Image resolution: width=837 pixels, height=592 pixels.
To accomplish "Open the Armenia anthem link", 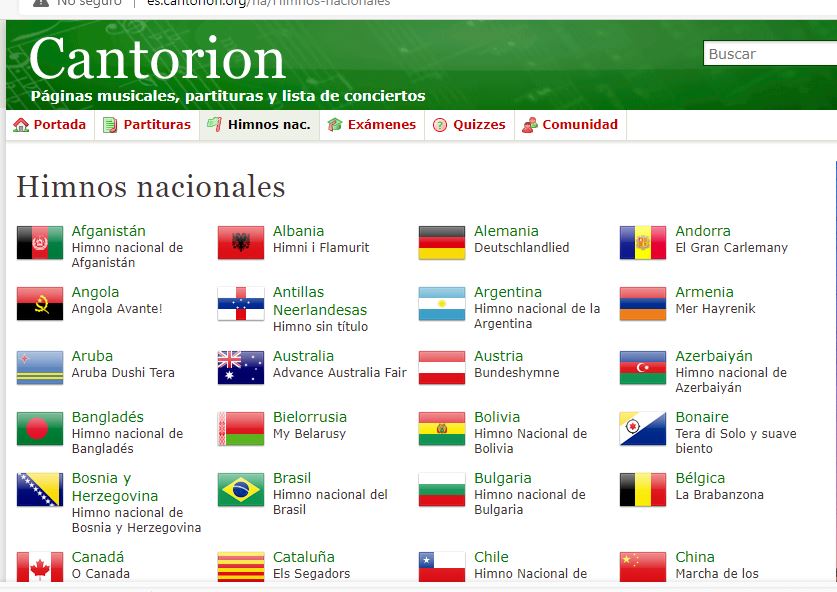I will pyautogui.click(x=704, y=293).
